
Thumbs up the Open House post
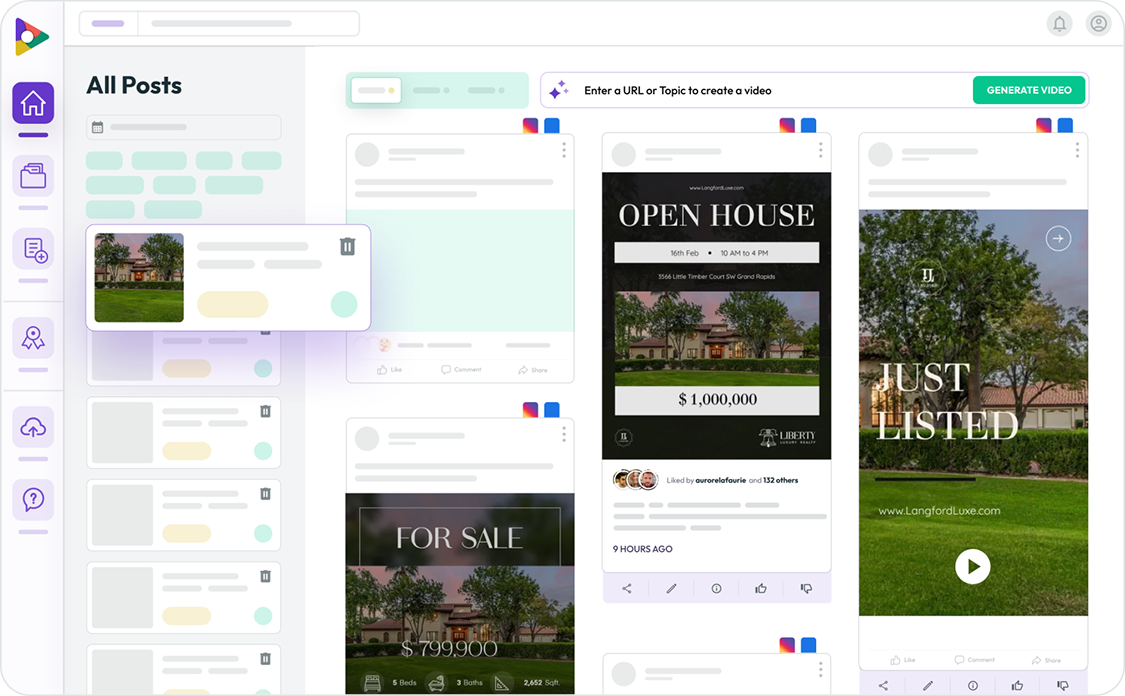[x=761, y=588]
